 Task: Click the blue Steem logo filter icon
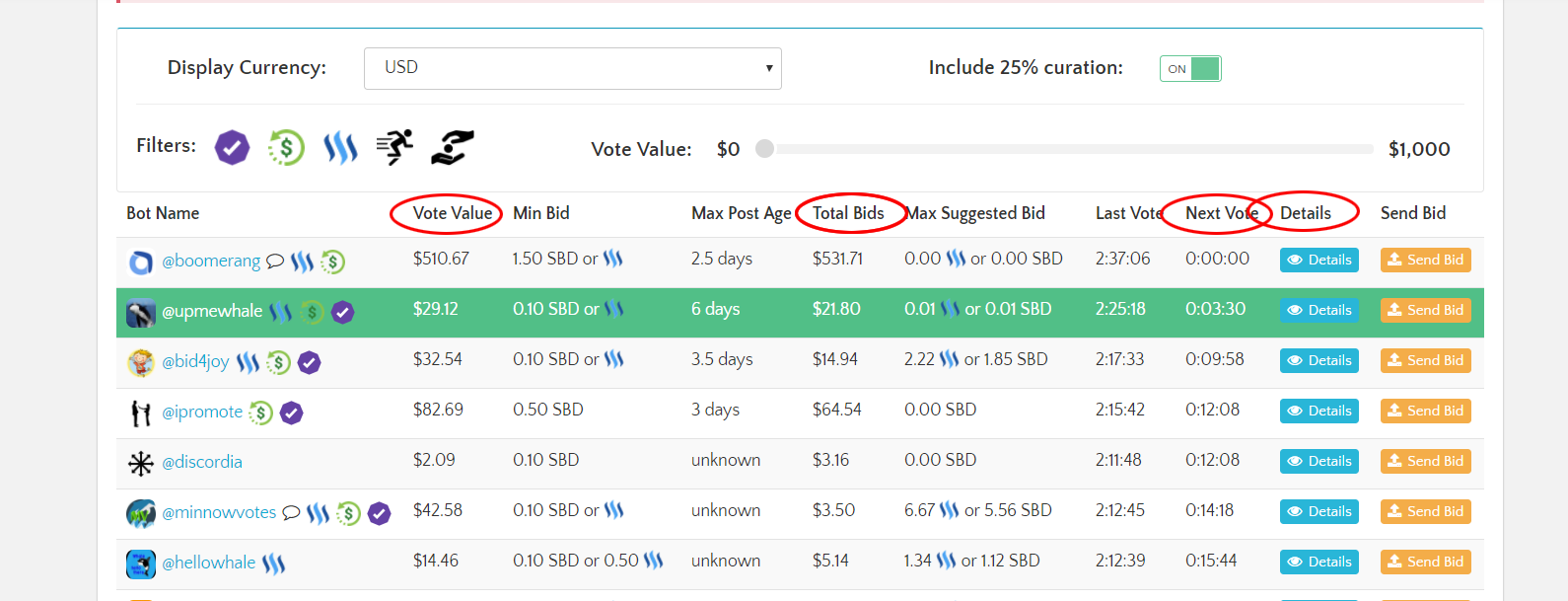[x=340, y=148]
